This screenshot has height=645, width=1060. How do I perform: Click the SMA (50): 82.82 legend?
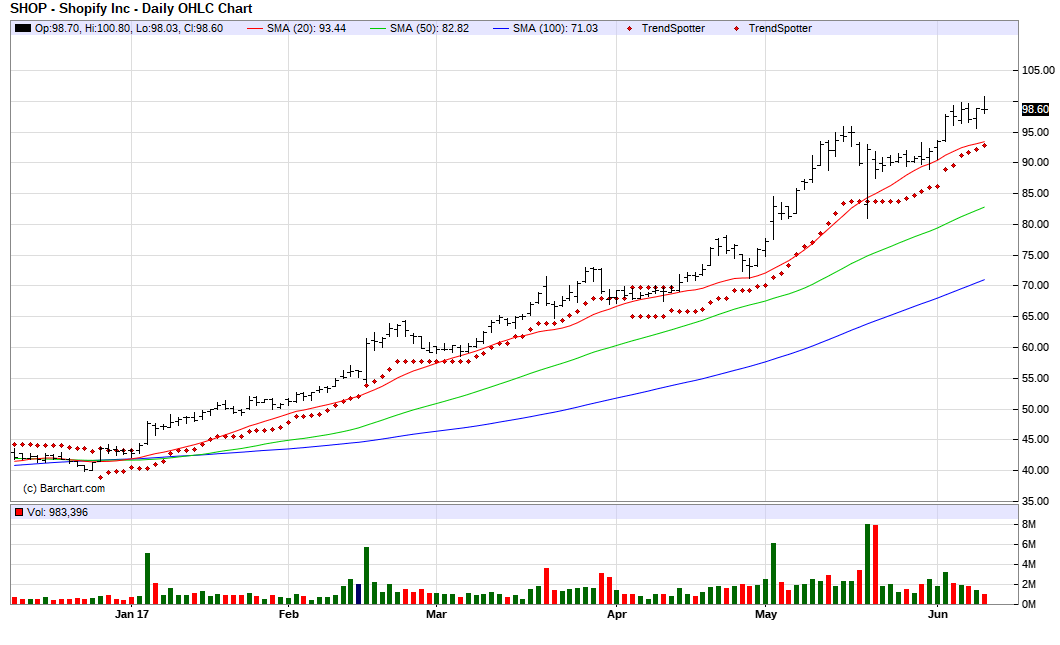[x=429, y=28]
